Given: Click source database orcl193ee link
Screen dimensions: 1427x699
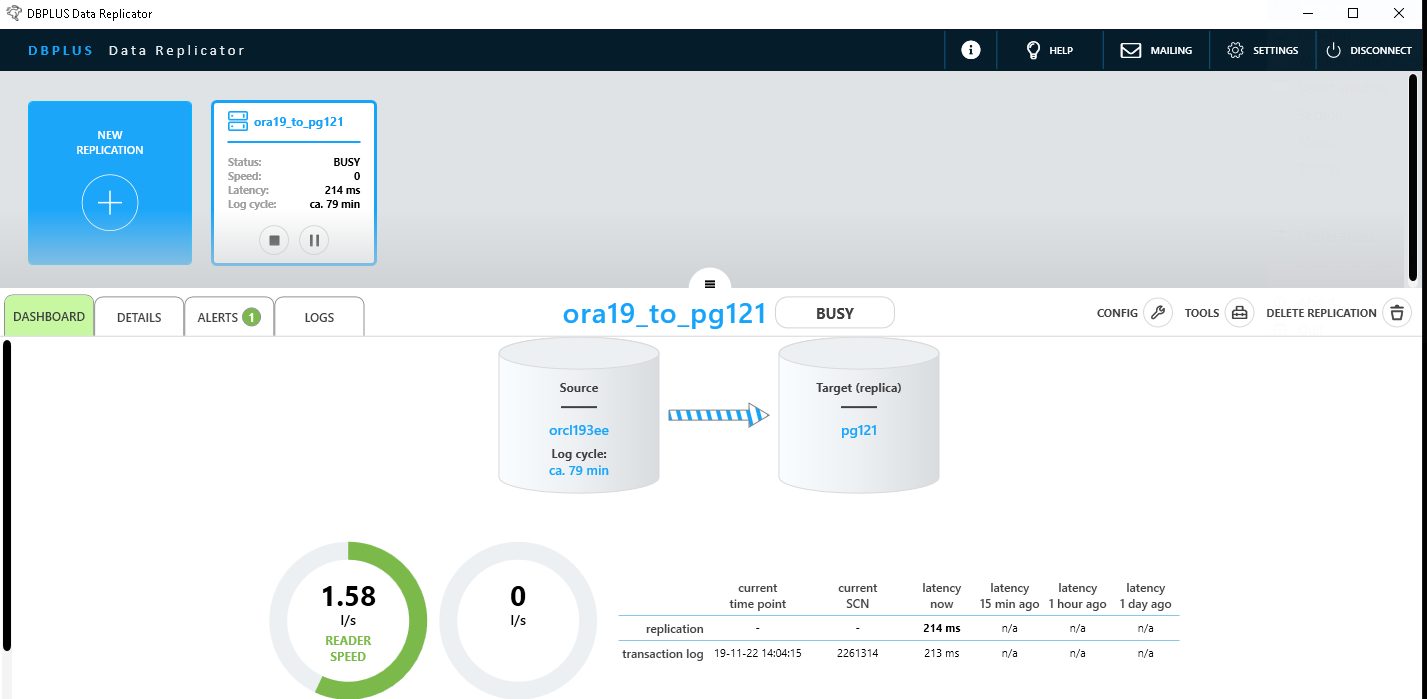Looking at the screenshot, I should (579, 431).
